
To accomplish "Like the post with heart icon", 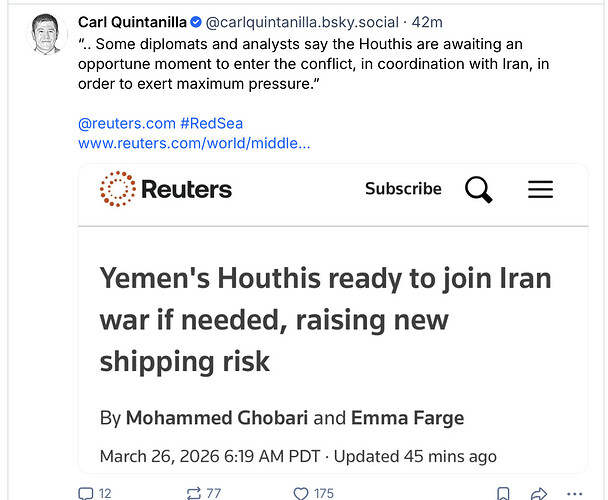I will coord(300,493).
